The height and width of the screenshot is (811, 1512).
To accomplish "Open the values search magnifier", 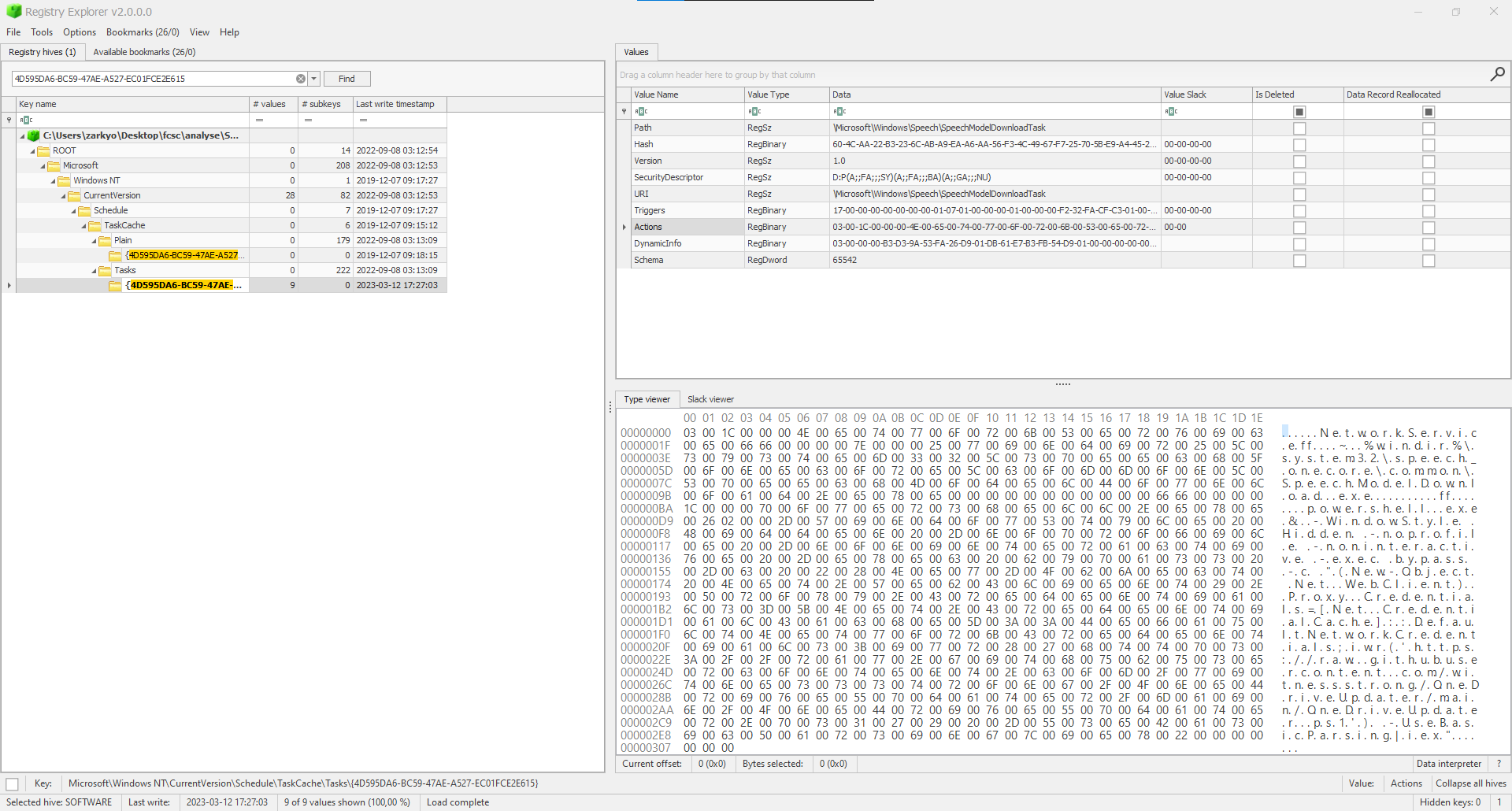I will pos(1497,74).
